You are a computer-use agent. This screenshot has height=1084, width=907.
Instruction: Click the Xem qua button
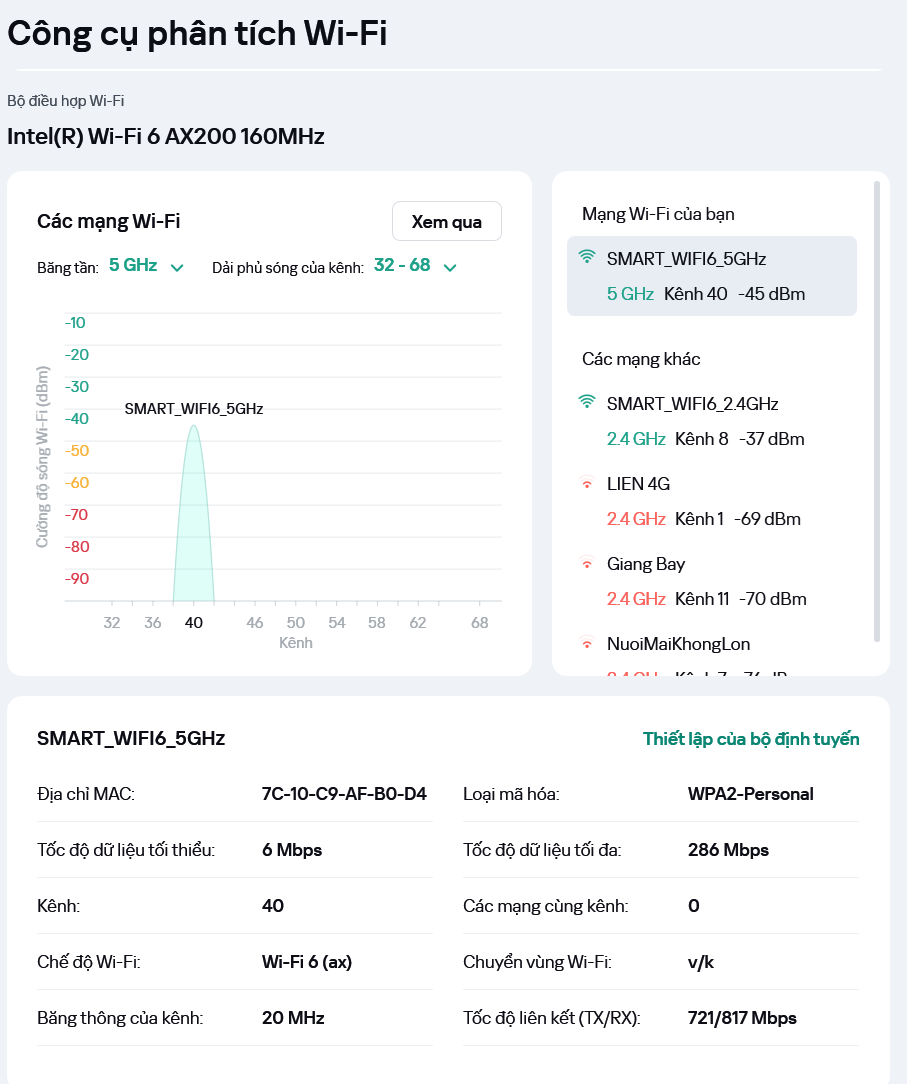tap(447, 221)
